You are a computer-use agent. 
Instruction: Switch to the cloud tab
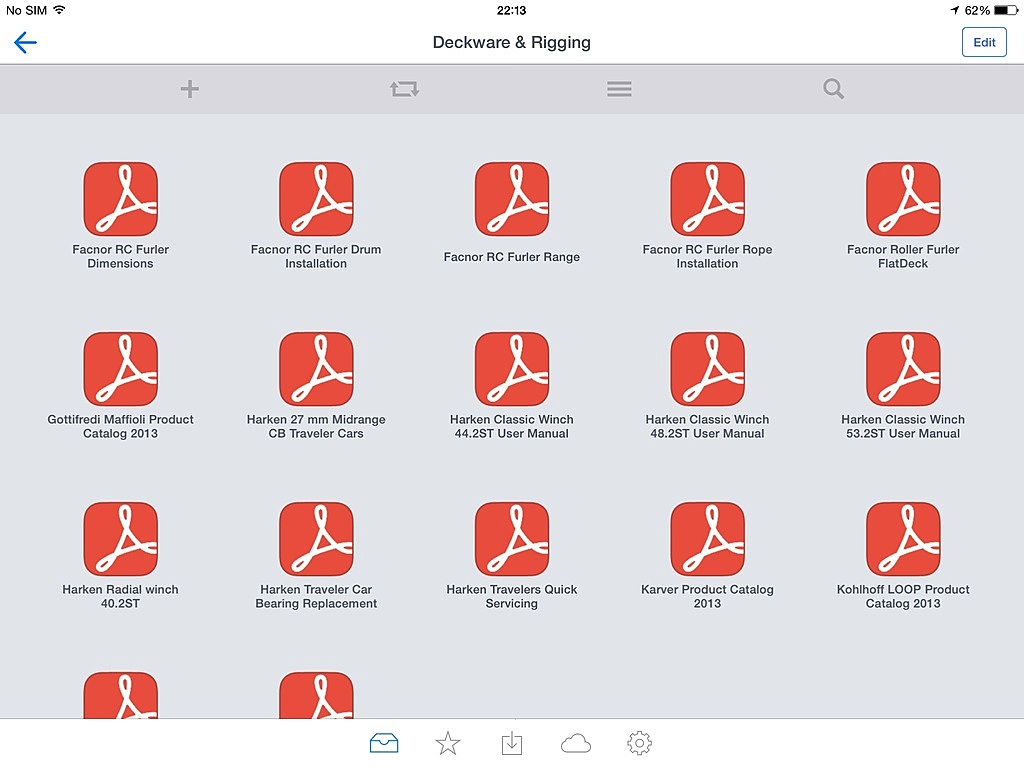[x=576, y=743]
